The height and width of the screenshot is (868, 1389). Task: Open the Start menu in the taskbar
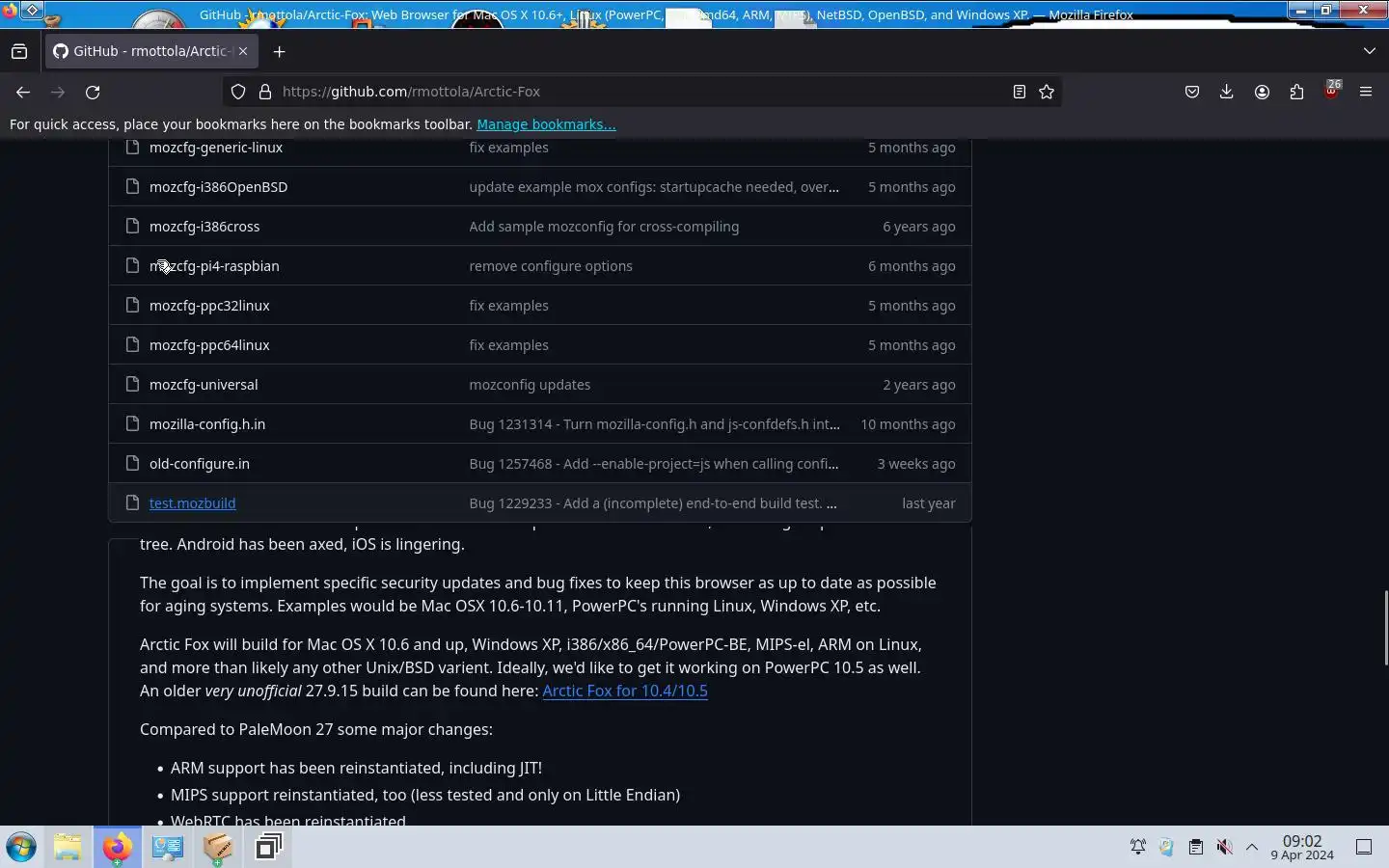[x=21, y=848]
